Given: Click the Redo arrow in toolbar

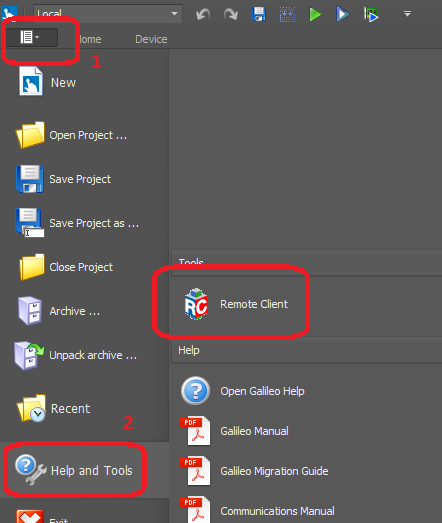Looking at the screenshot, I should click(231, 14).
